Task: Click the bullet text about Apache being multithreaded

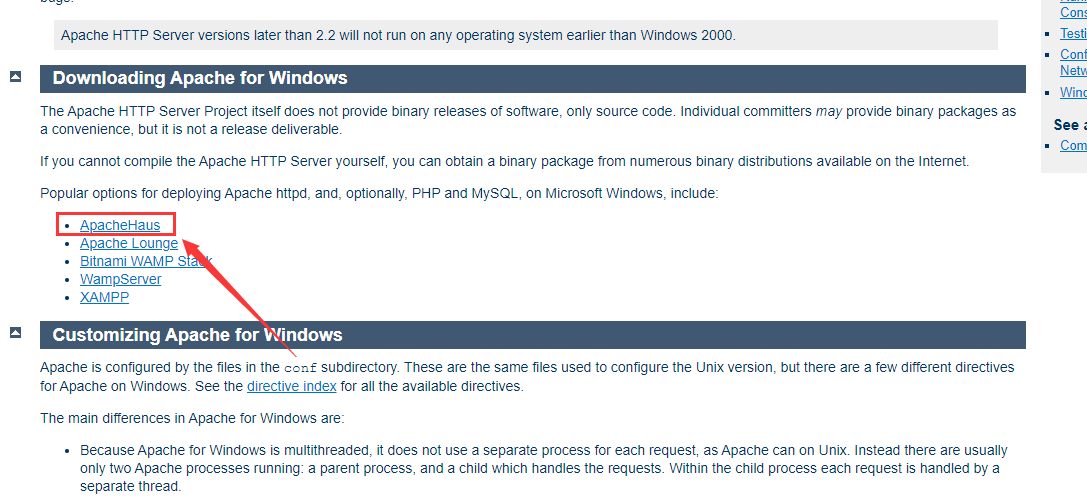Action: coord(544,469)
